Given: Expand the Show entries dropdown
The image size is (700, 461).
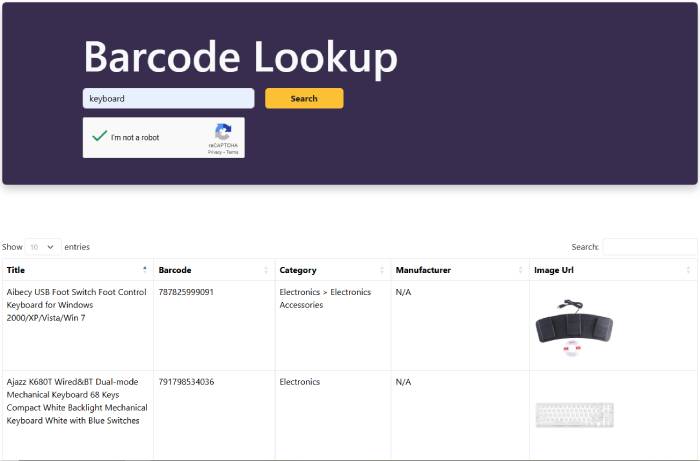Looking at the screenshot, I should (43, 247).
